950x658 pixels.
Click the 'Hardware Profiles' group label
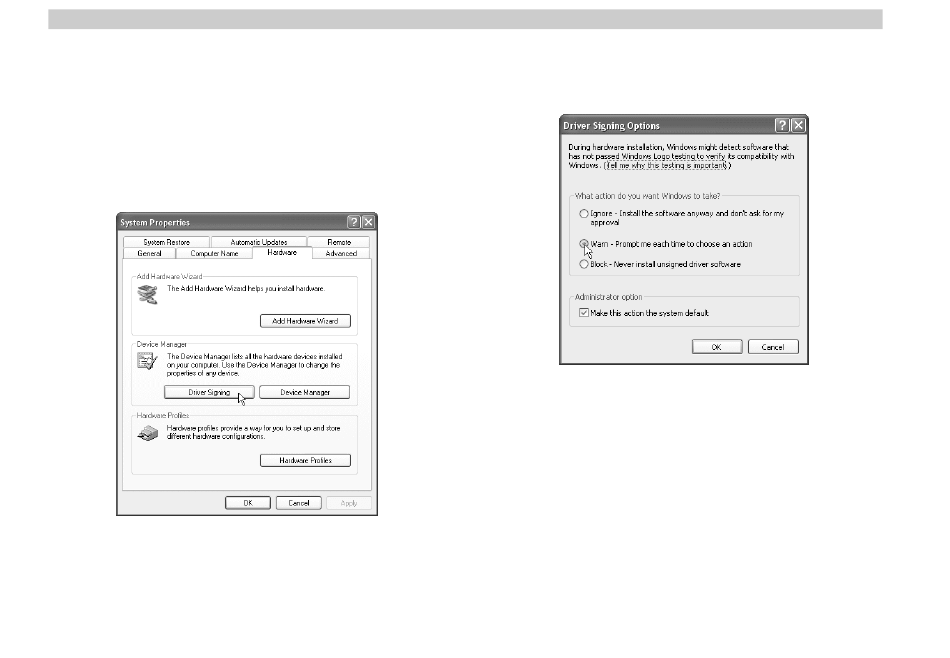tap(163, 416)
